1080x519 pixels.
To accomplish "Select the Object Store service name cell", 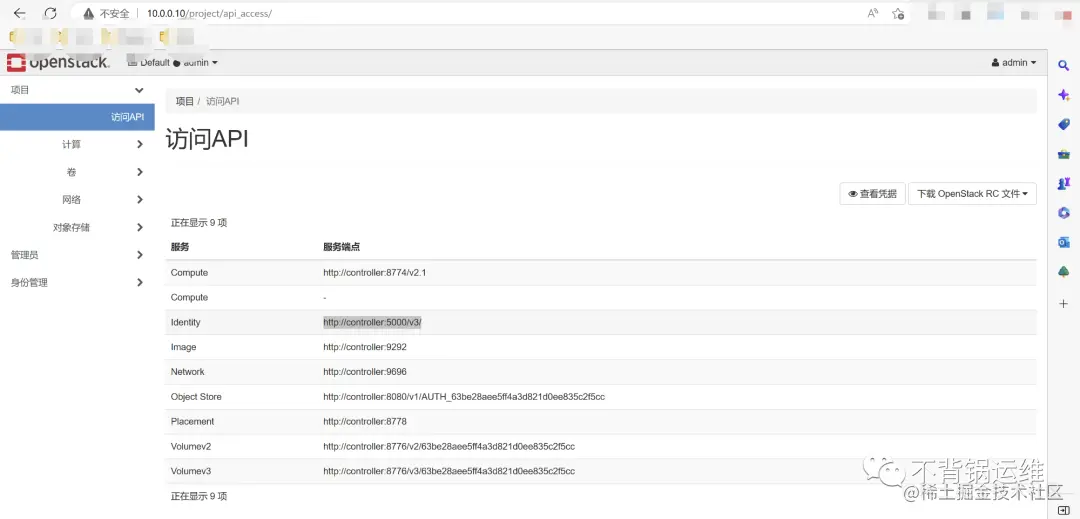I will pos(196,396).
